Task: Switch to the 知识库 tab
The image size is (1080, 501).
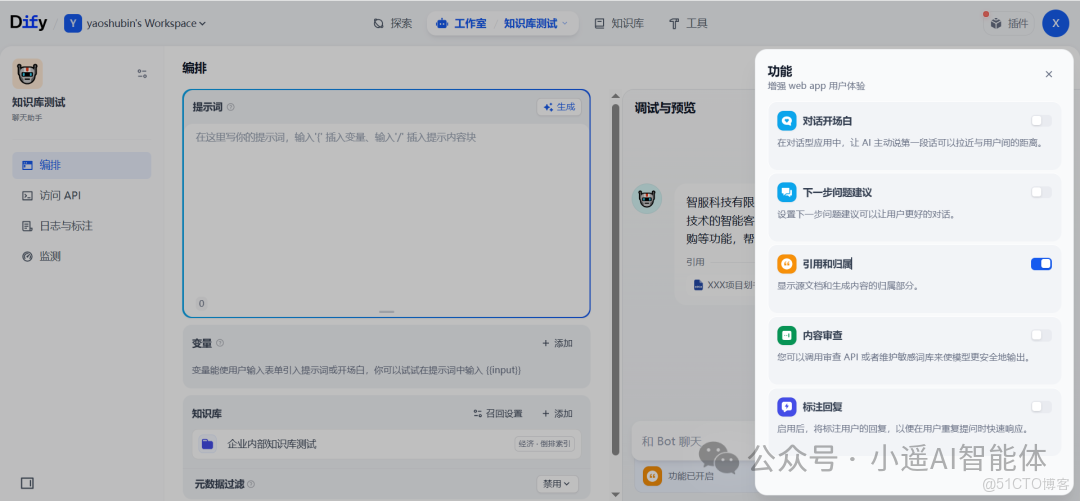Action: click(619, 23)
